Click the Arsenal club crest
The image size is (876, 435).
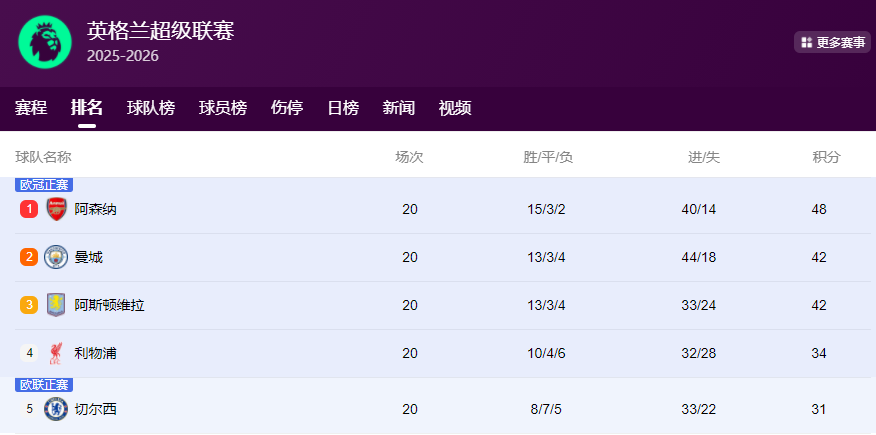click(x=56, y=209)
